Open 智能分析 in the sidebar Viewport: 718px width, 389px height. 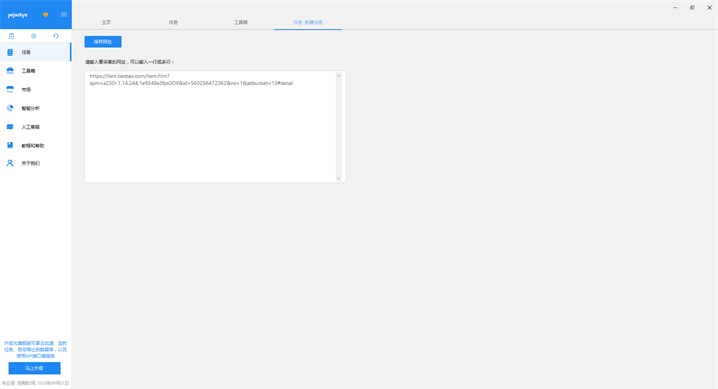[36, 108]
